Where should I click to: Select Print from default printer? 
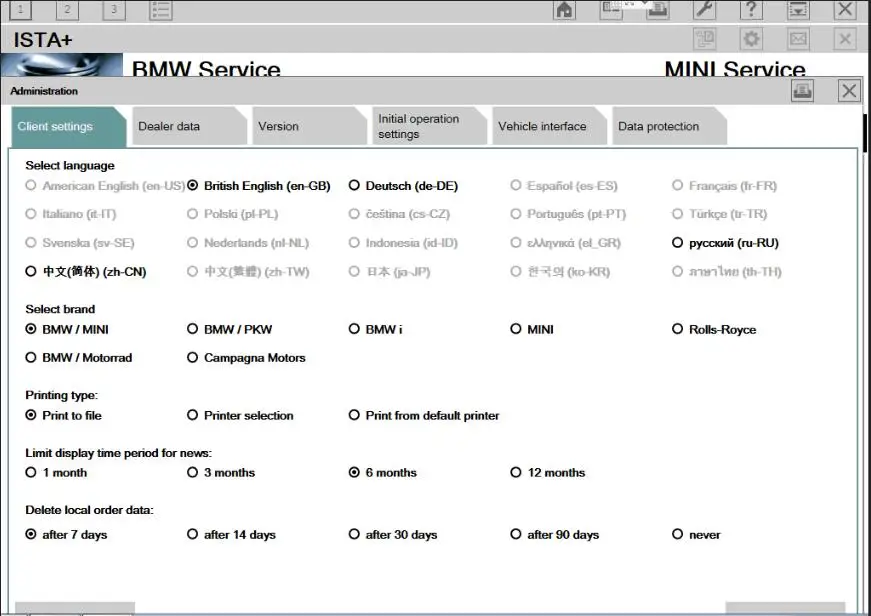pos(424,415)
